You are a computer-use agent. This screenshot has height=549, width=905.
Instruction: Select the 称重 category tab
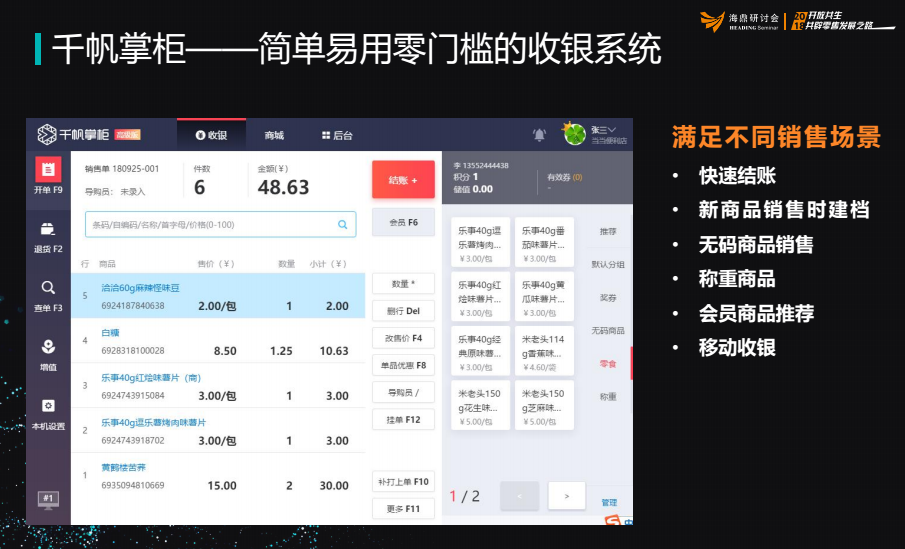click(608, 397)
